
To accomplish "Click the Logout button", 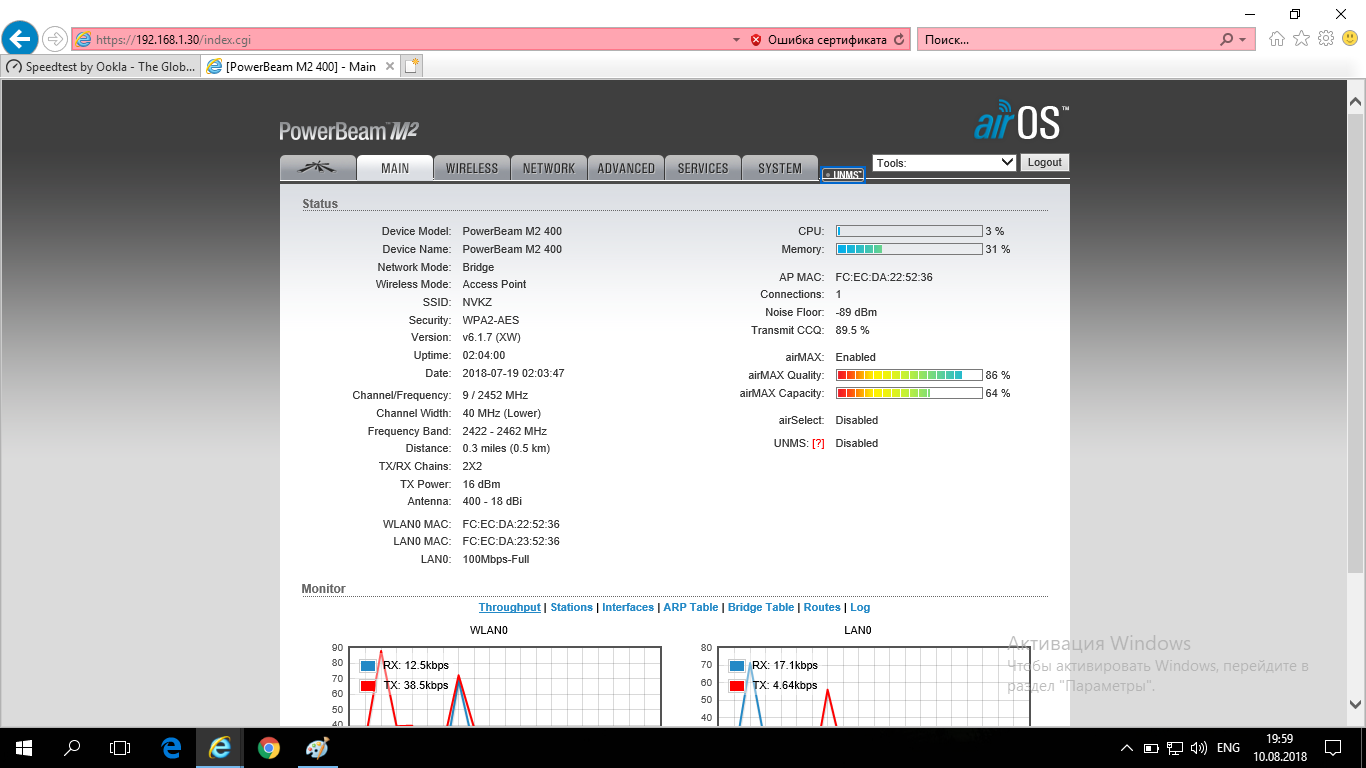I will 1044,162.
